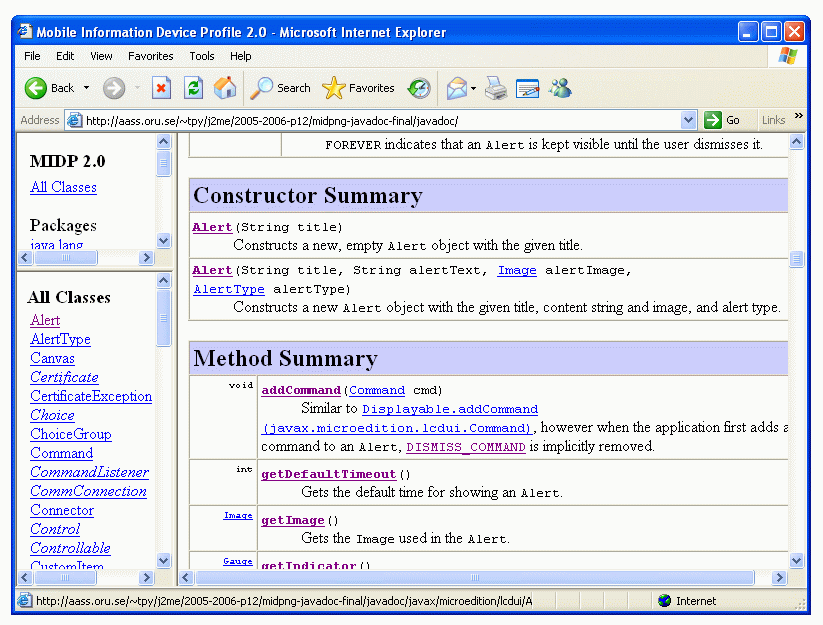Open the Control interface link
The height and width of the screenshot is (625, 823).
55,529
